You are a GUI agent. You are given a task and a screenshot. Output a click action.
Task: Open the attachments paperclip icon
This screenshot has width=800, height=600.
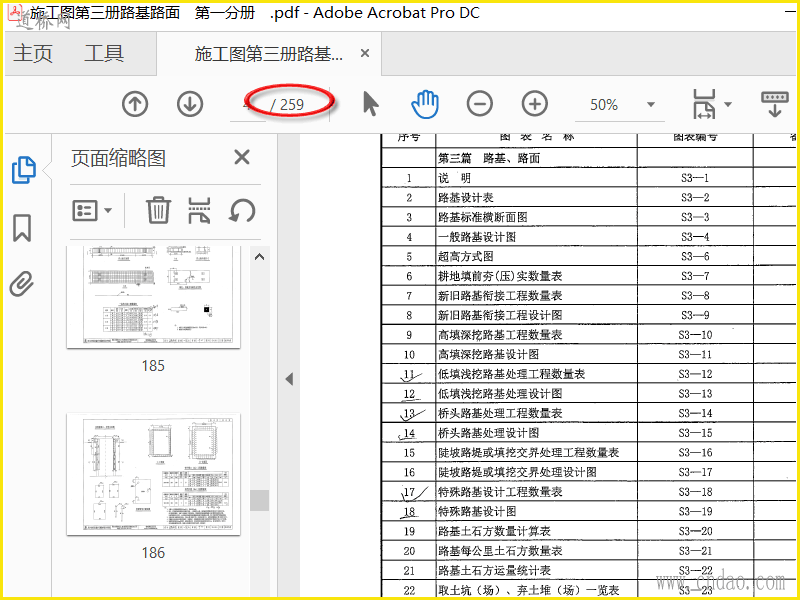tap(21, 284)
